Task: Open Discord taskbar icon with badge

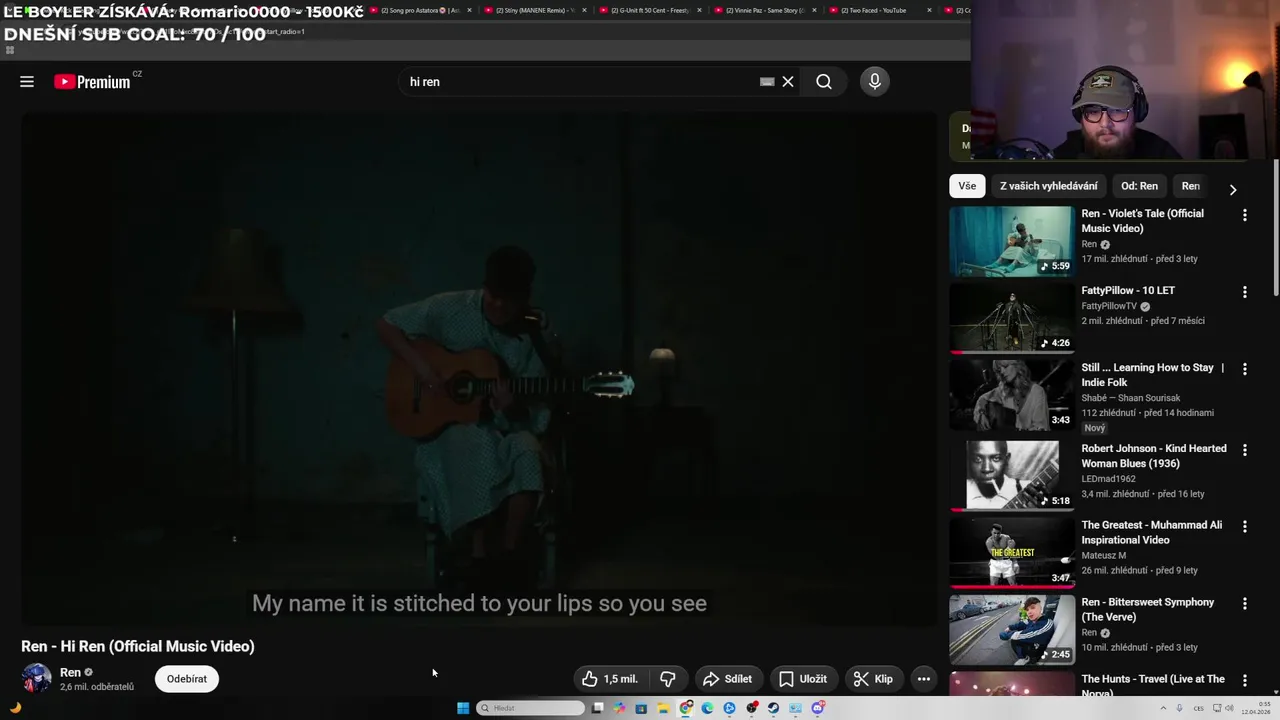Action: pyautogui.click(x=818, y=708)
